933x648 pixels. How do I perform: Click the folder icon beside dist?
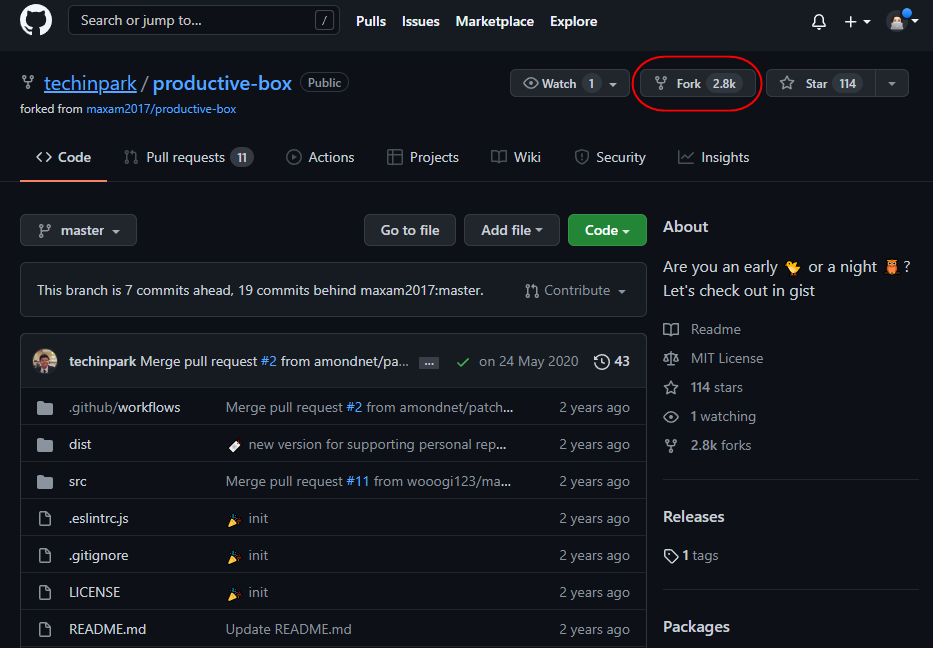point(45,445)
